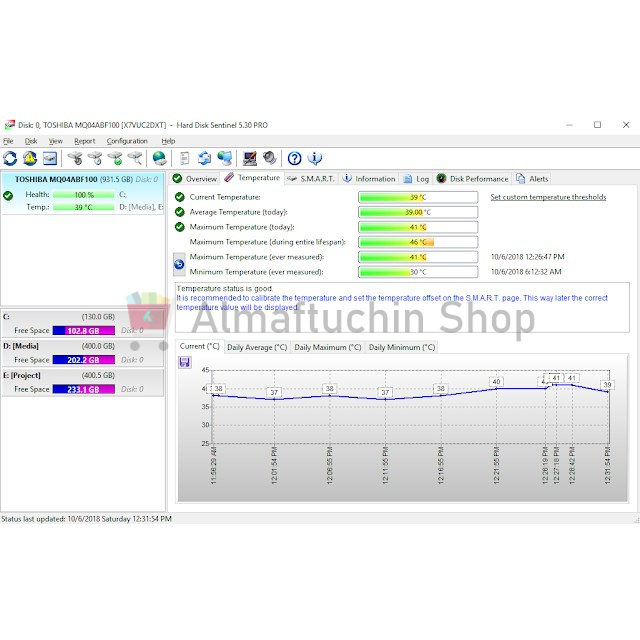The image size is (640, 640).
Task: Select the Daily Maximum (°C) graph tab
Action: coord(329,347)
